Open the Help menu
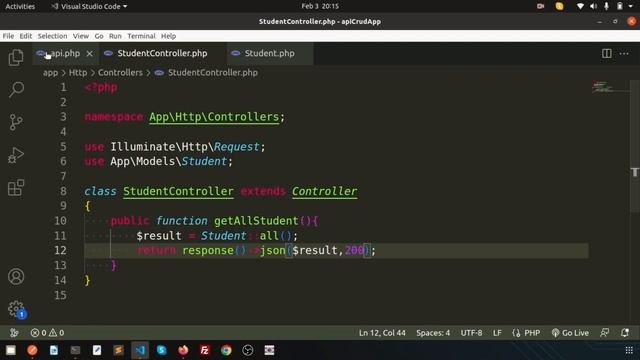 (168, 36)
